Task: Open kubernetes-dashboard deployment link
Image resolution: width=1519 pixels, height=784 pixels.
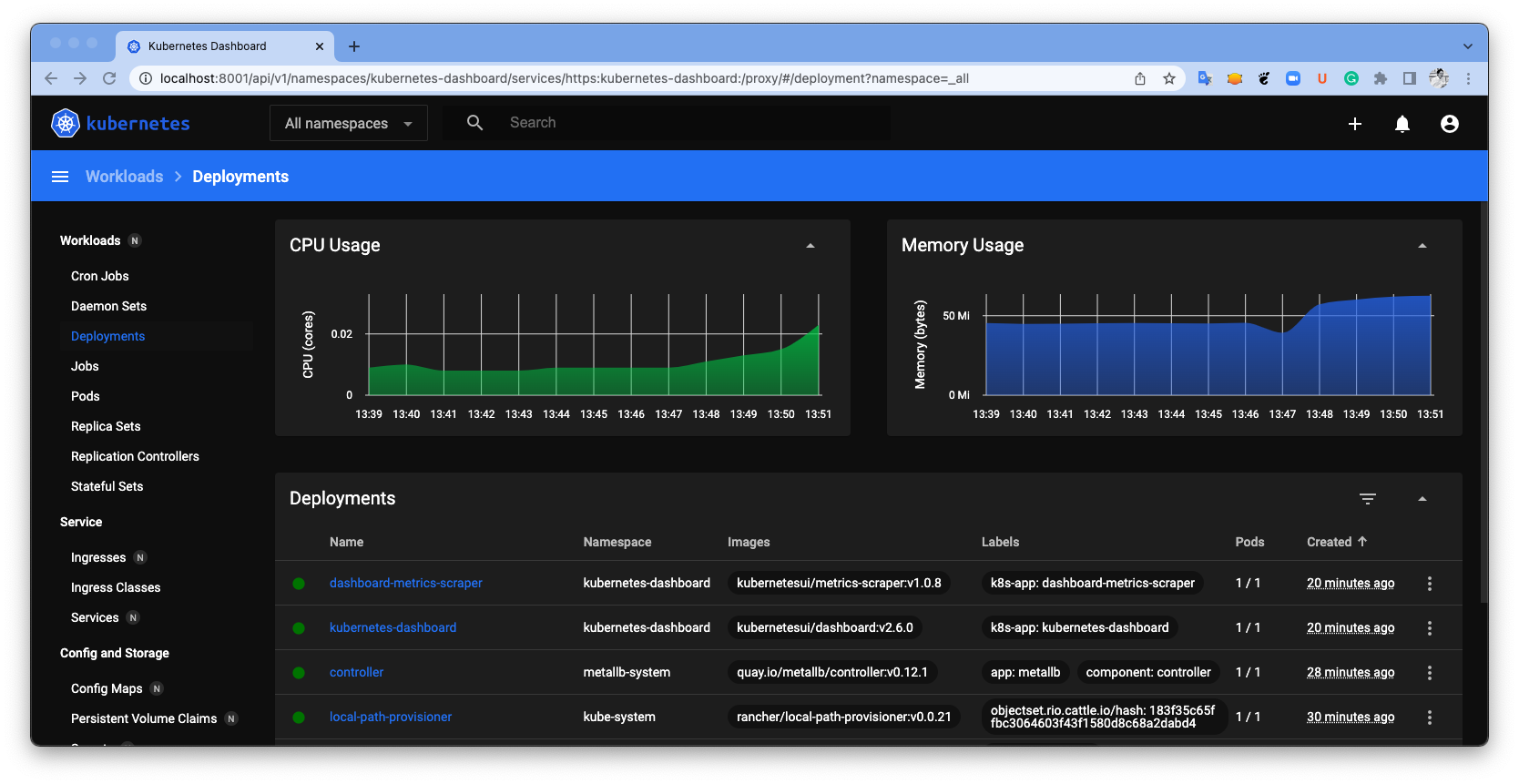Action: click(x=393, y=627)
